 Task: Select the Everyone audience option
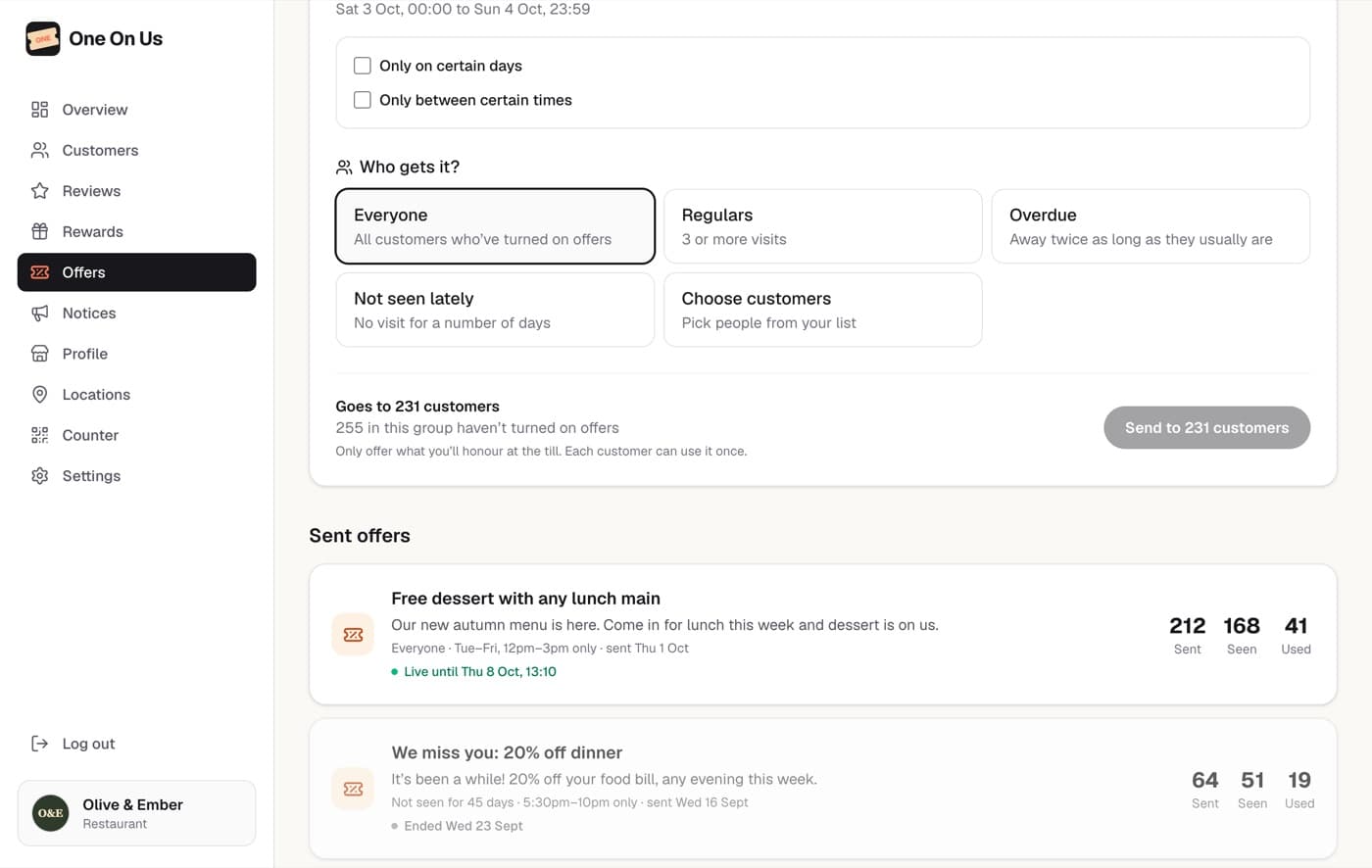495,226
